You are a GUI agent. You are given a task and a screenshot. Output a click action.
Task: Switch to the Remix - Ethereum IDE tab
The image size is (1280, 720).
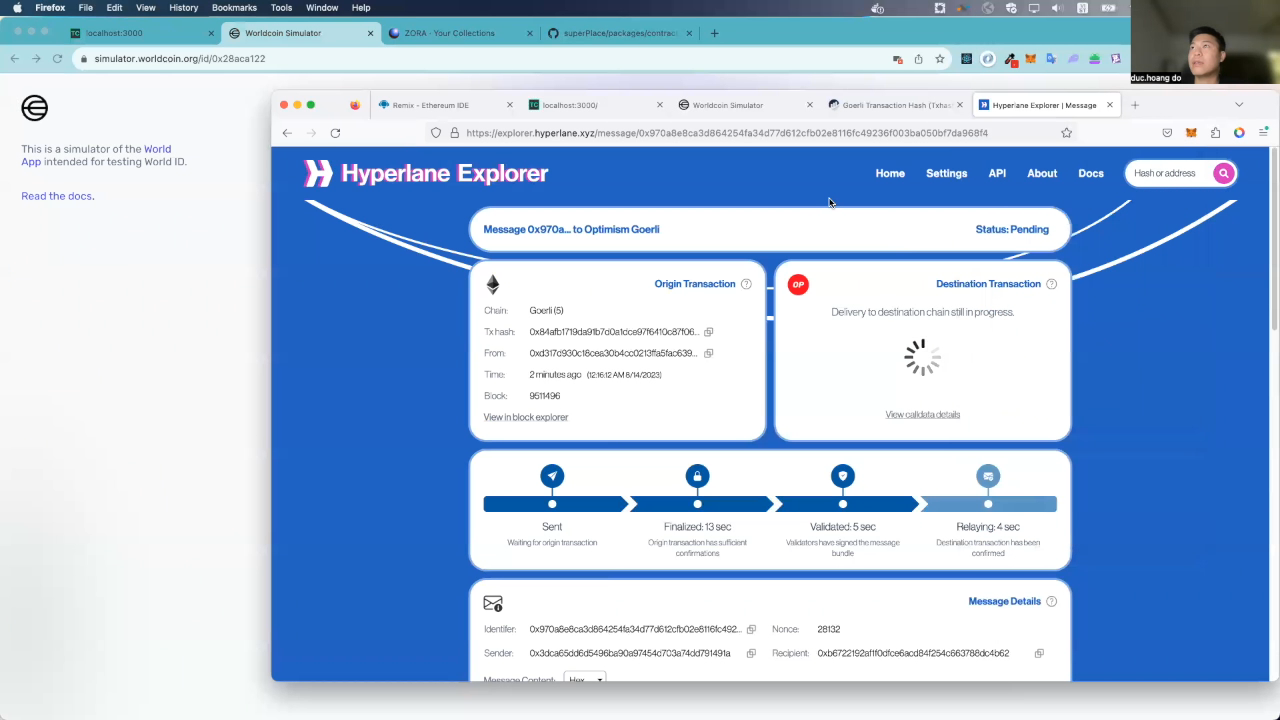coord(444,105)
